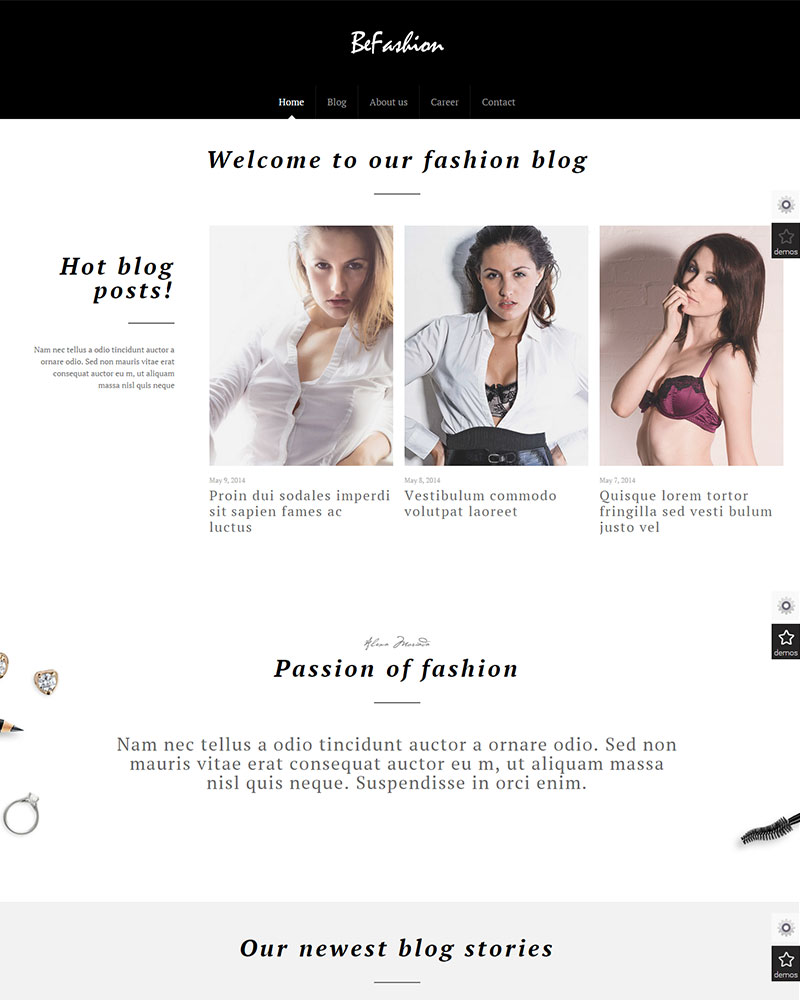800x1000 pixels.
Task: Open the top settings gear icon
Action: (x=786, y=205)
